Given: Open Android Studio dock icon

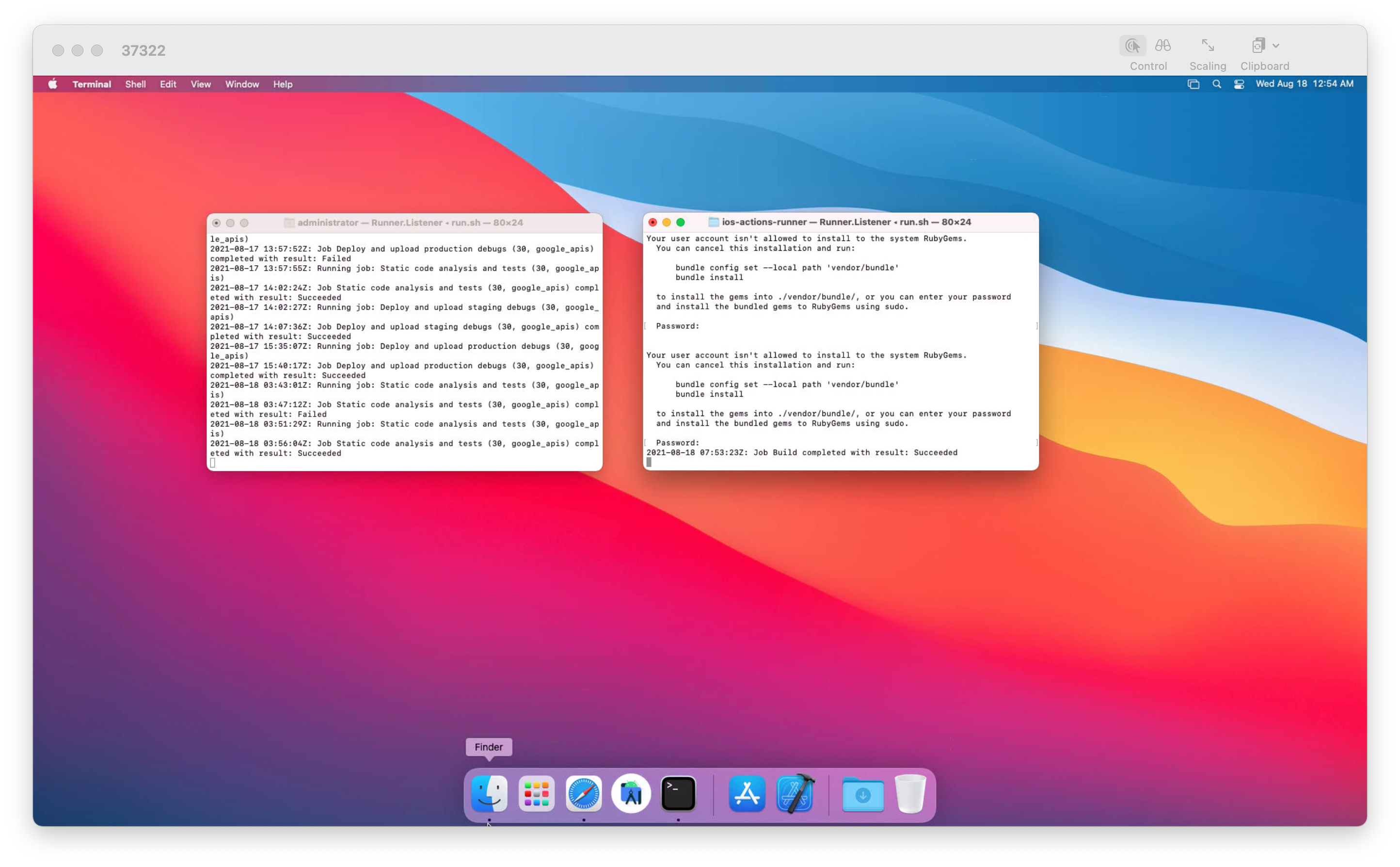Looking at the screenshot, I should point(631,794).
